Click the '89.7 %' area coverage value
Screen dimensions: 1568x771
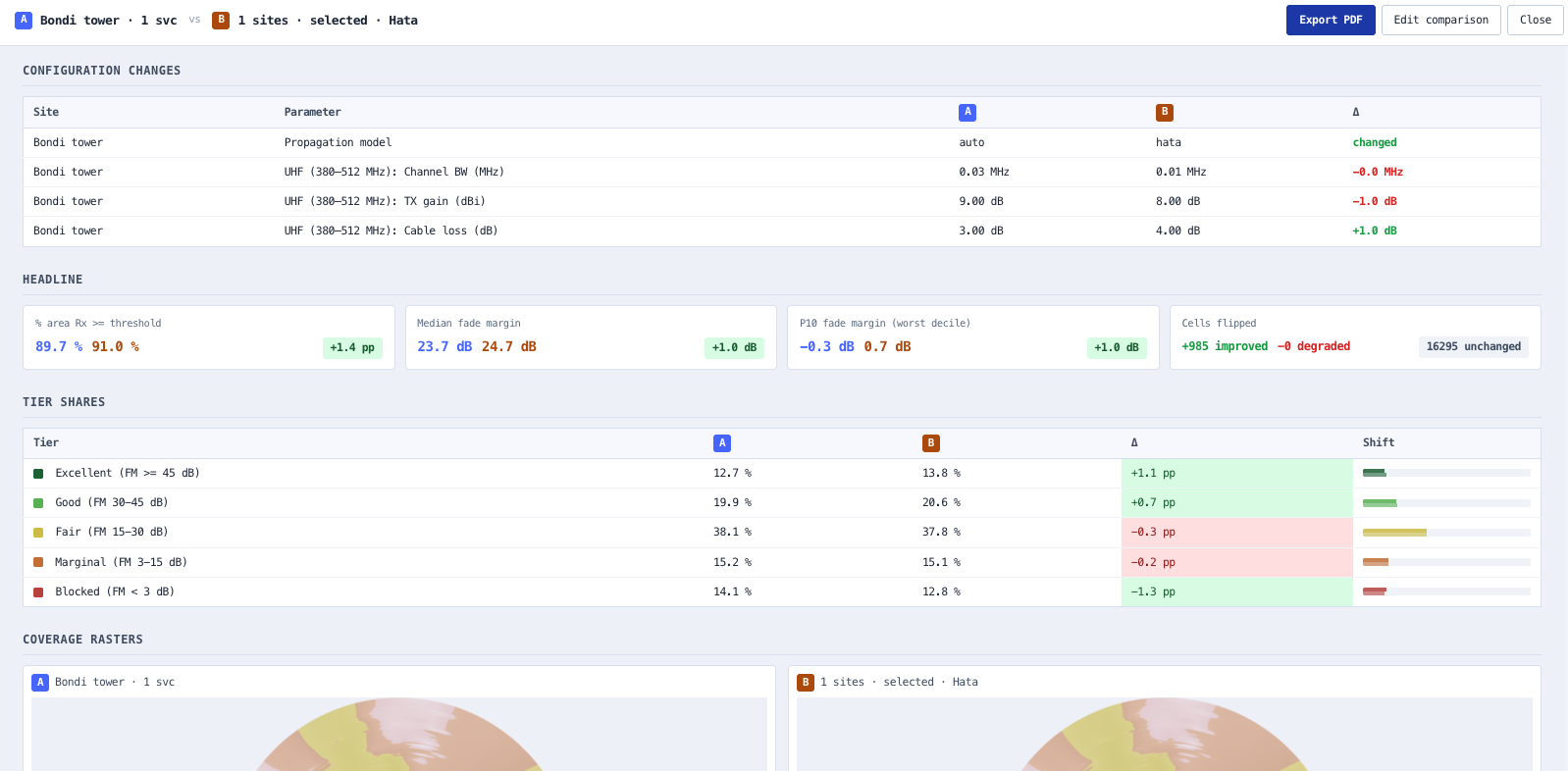coord(59,346)
